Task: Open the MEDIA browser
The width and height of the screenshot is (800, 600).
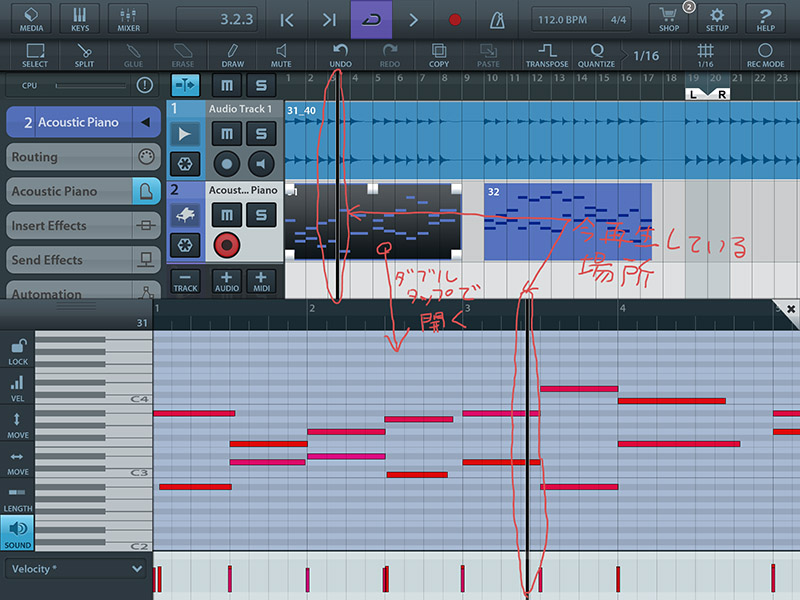Action: click(31, 19)
